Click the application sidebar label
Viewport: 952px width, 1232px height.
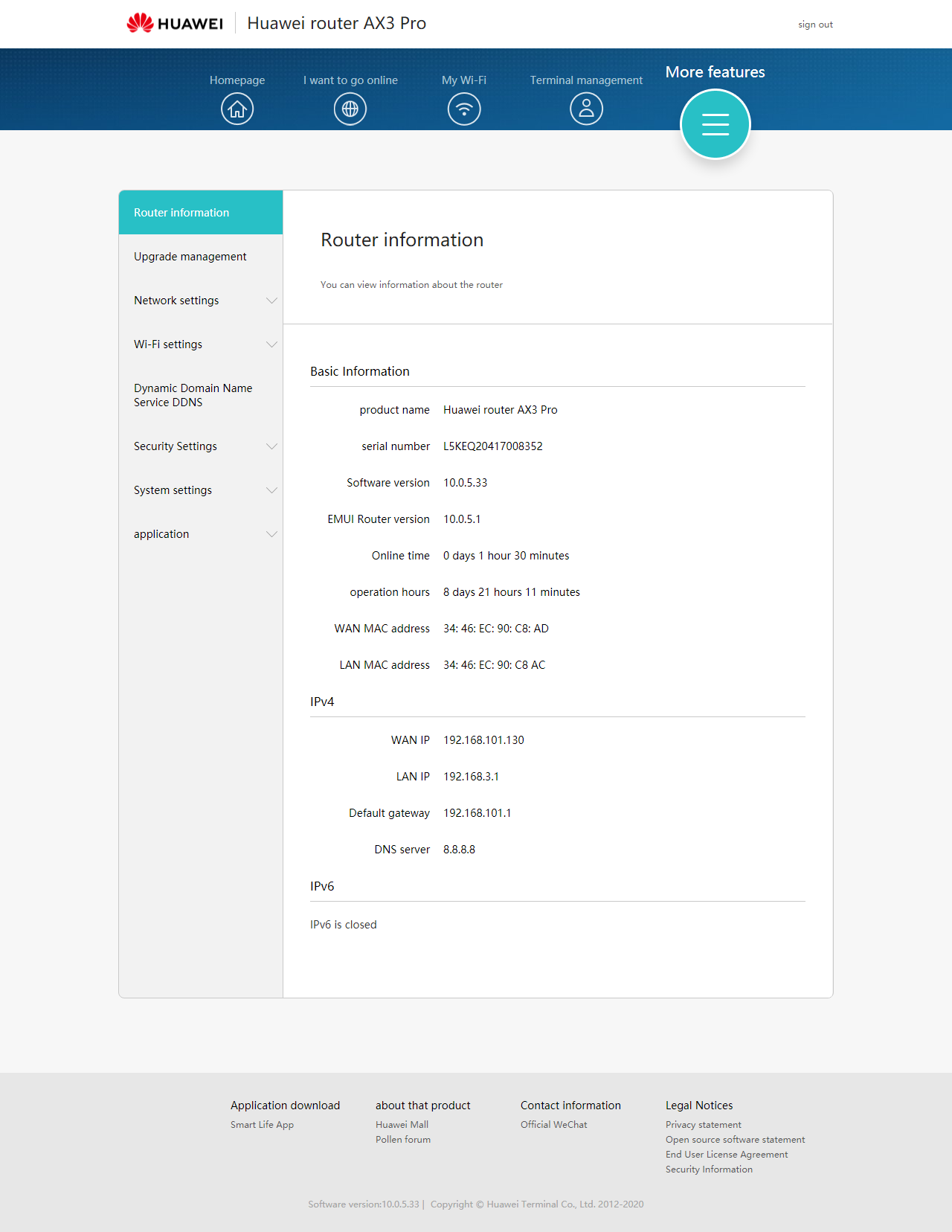click(161, 534)
